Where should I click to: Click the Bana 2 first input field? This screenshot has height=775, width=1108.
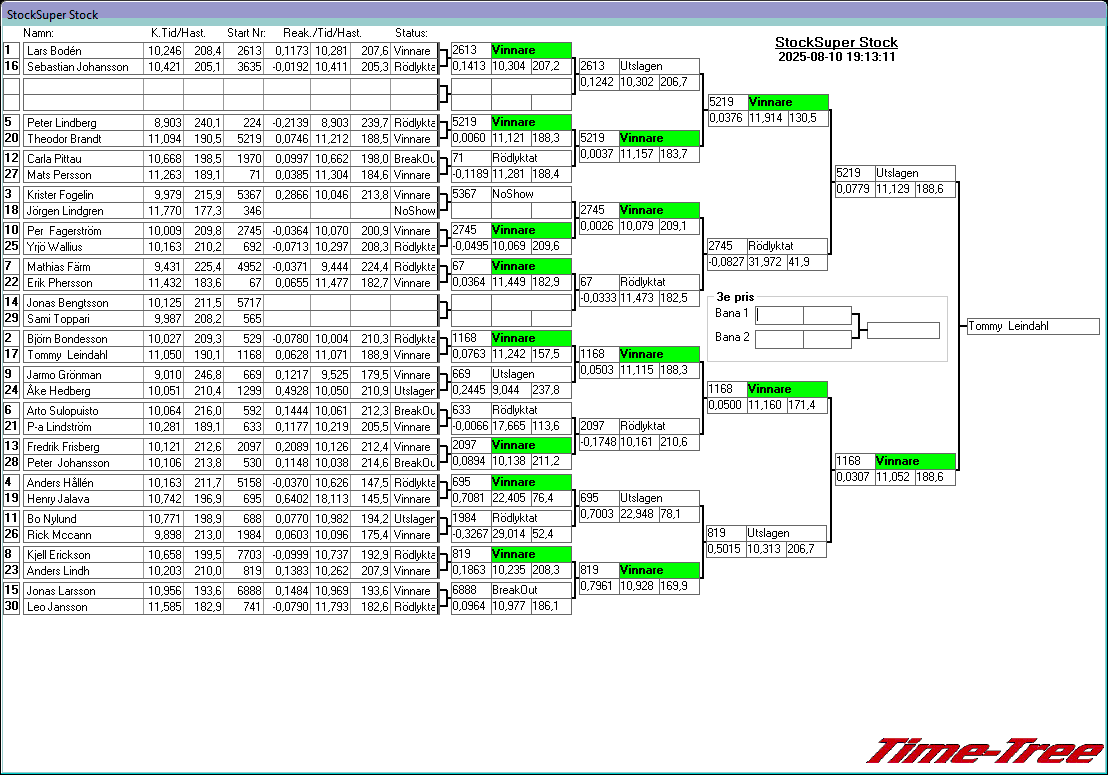[779, 339]
